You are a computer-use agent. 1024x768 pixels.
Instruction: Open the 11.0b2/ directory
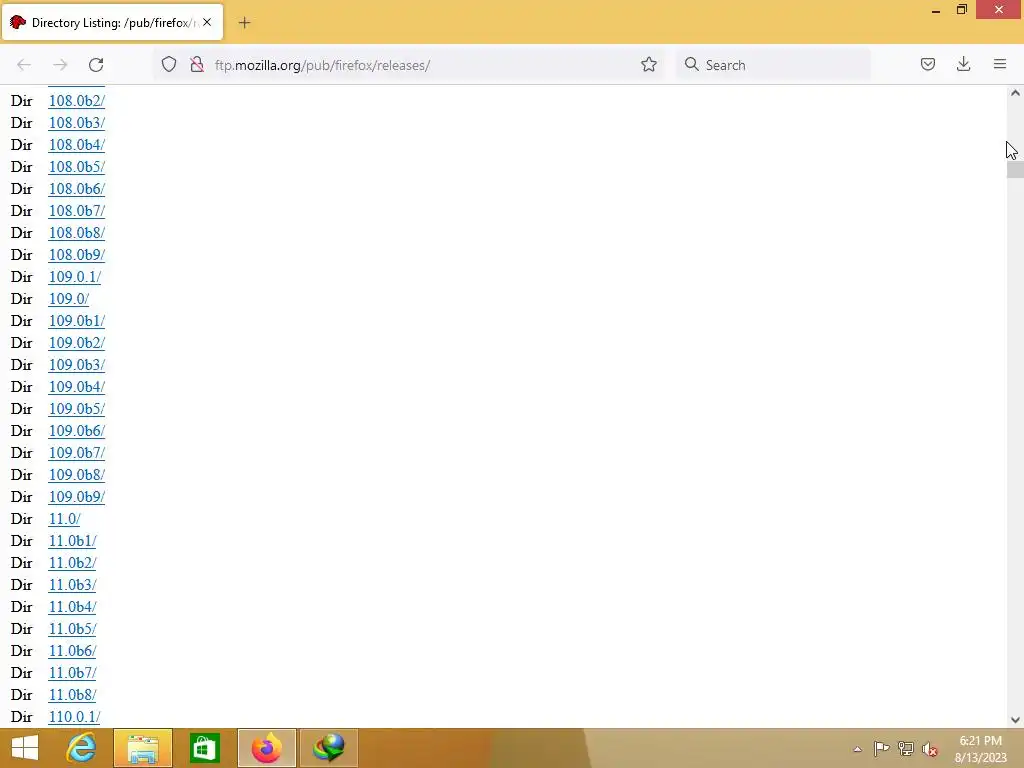(72, 563)
